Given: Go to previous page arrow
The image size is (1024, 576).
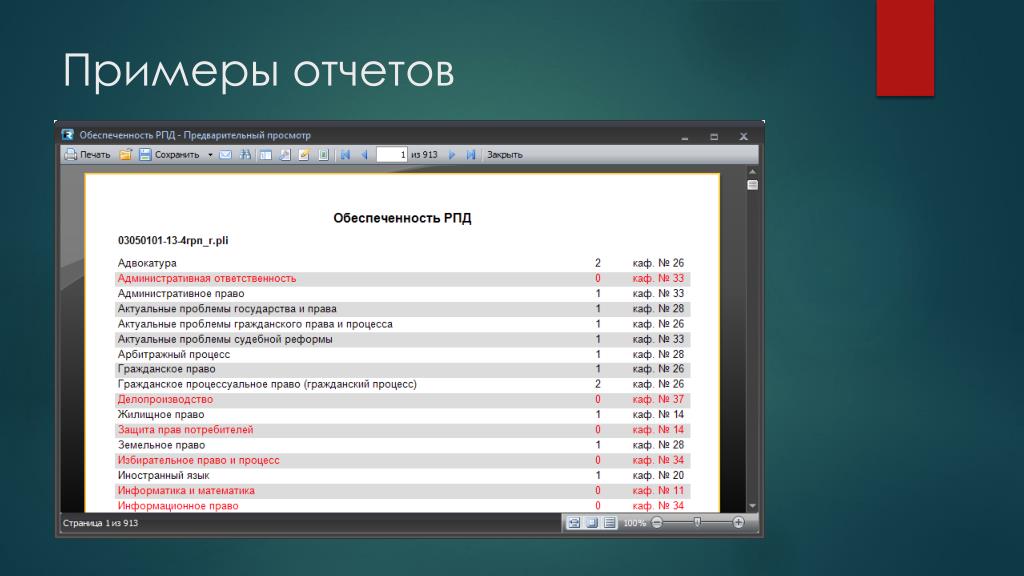Looking at the screenshot, I should 364,155.
